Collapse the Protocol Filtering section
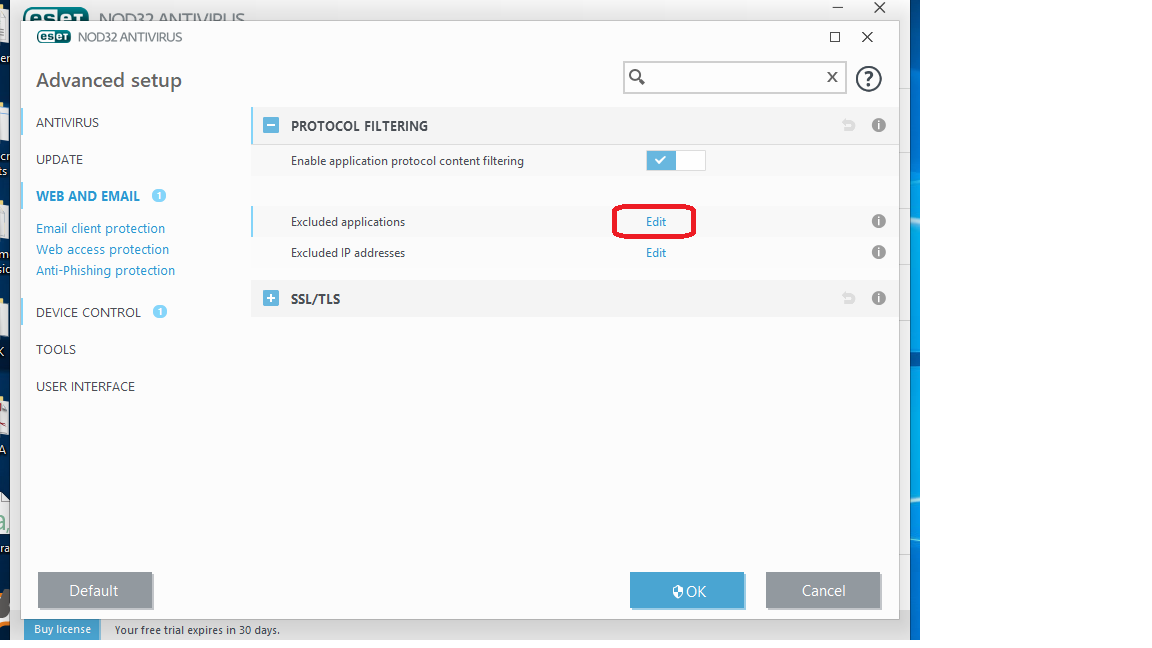This screenshot has width=1152, height=648. coord(270,126)
